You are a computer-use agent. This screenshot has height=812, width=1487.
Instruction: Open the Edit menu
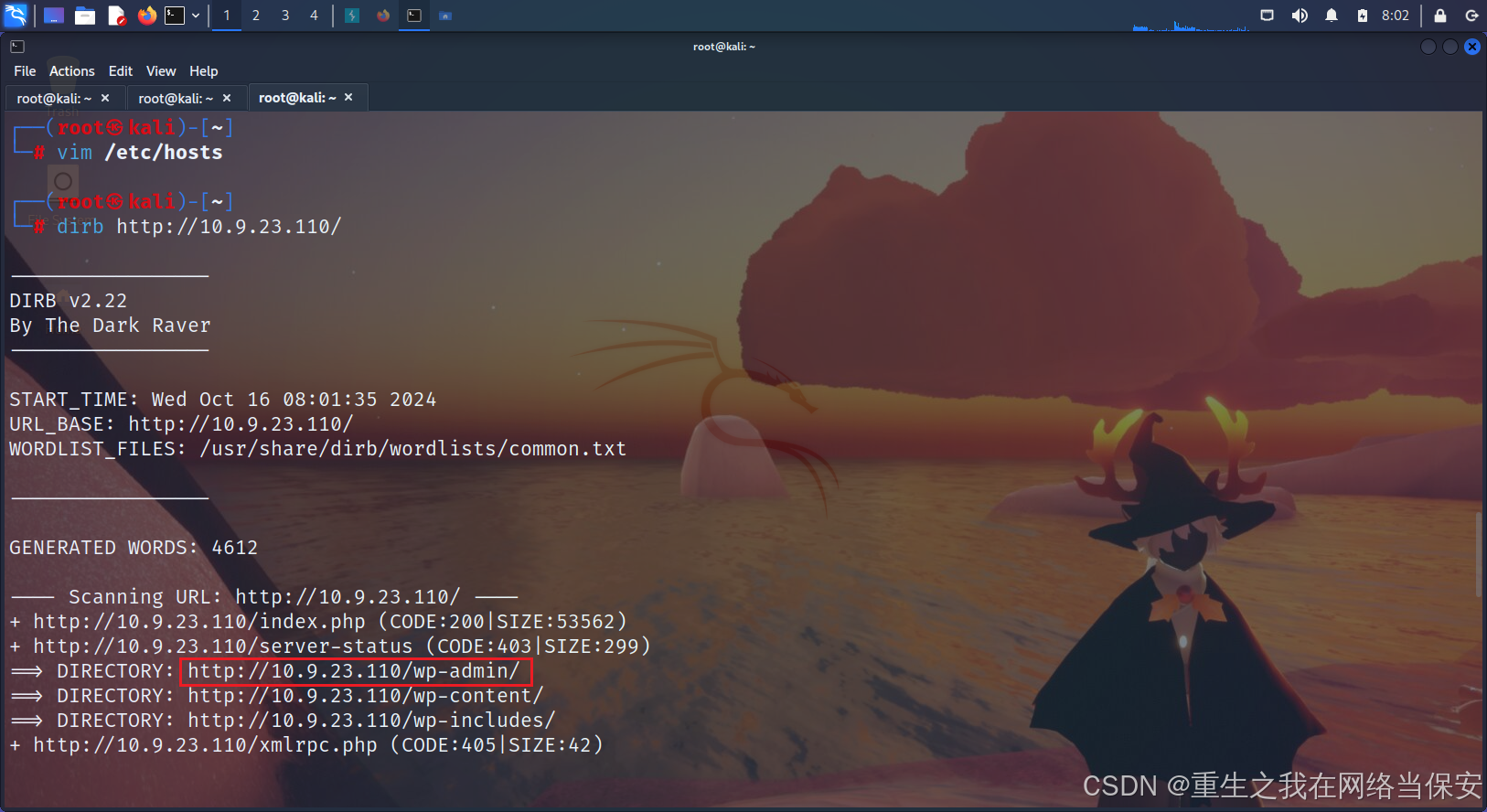[121, 71]
